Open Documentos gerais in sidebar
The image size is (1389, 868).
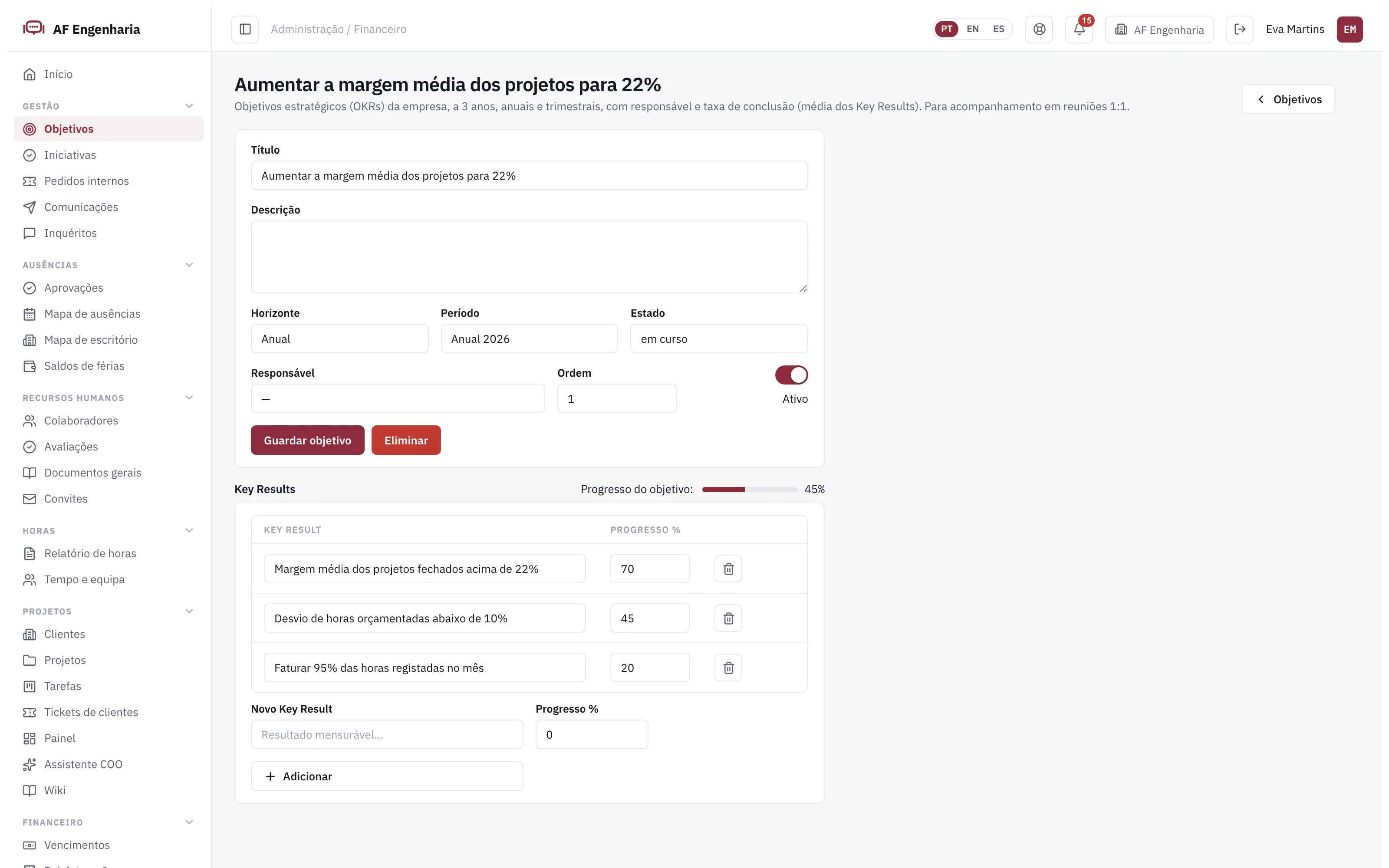[x=109, y=473]
